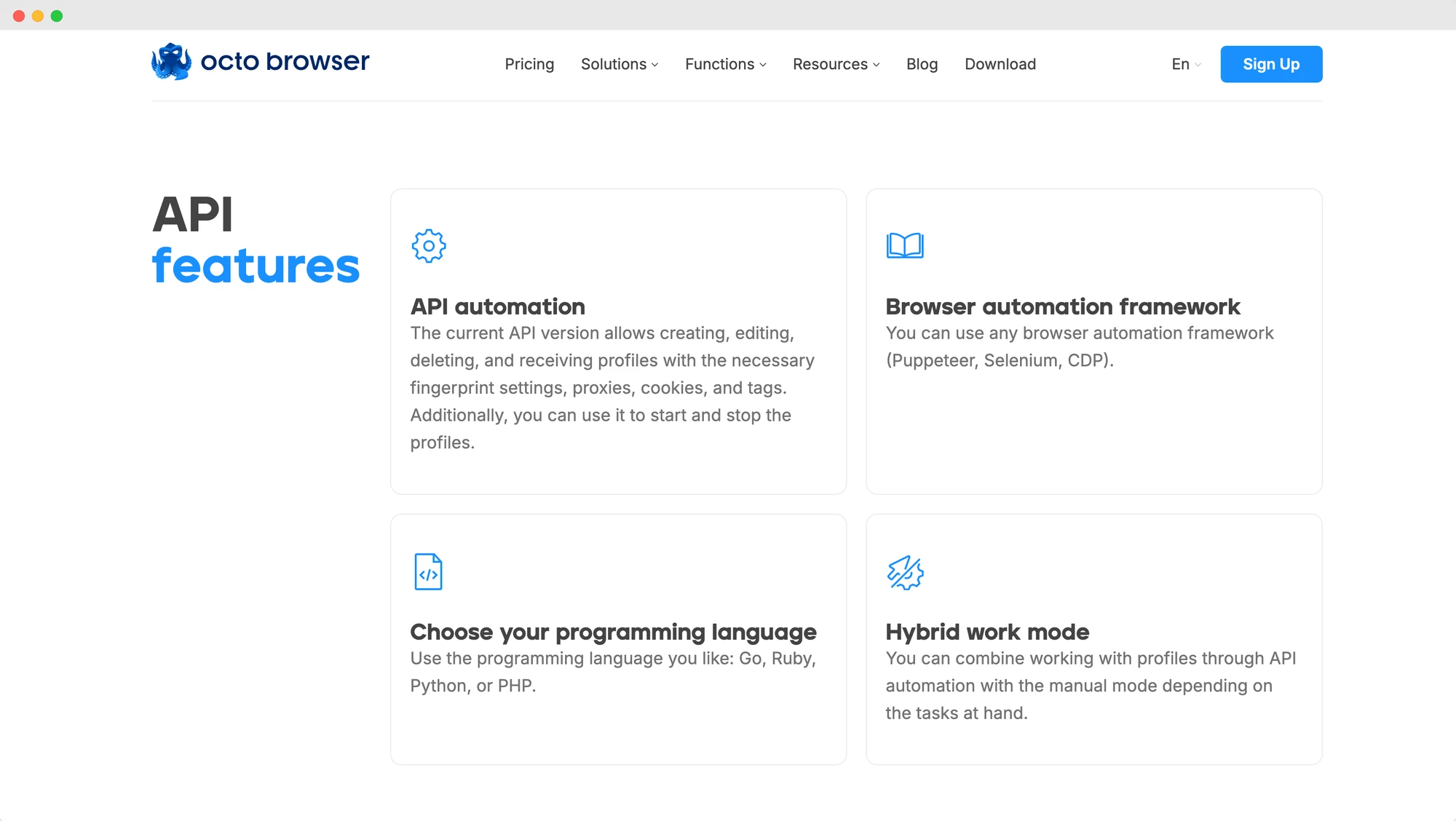Image resolution: width=1456 pixels, height=821 pixels.
Task: Open the Download page
Action: point(1000,64)
